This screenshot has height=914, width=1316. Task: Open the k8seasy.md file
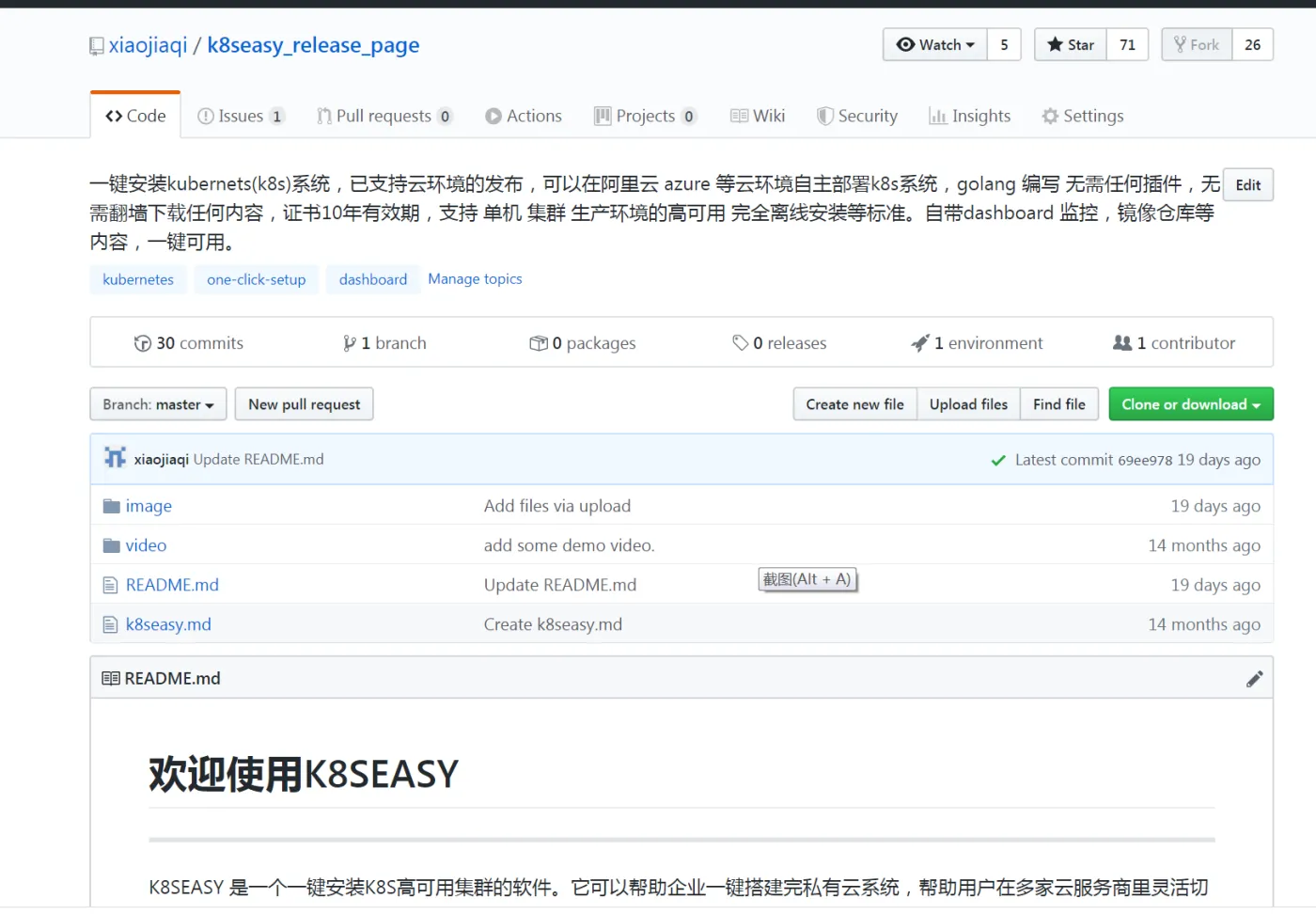[x=168, y=624]
